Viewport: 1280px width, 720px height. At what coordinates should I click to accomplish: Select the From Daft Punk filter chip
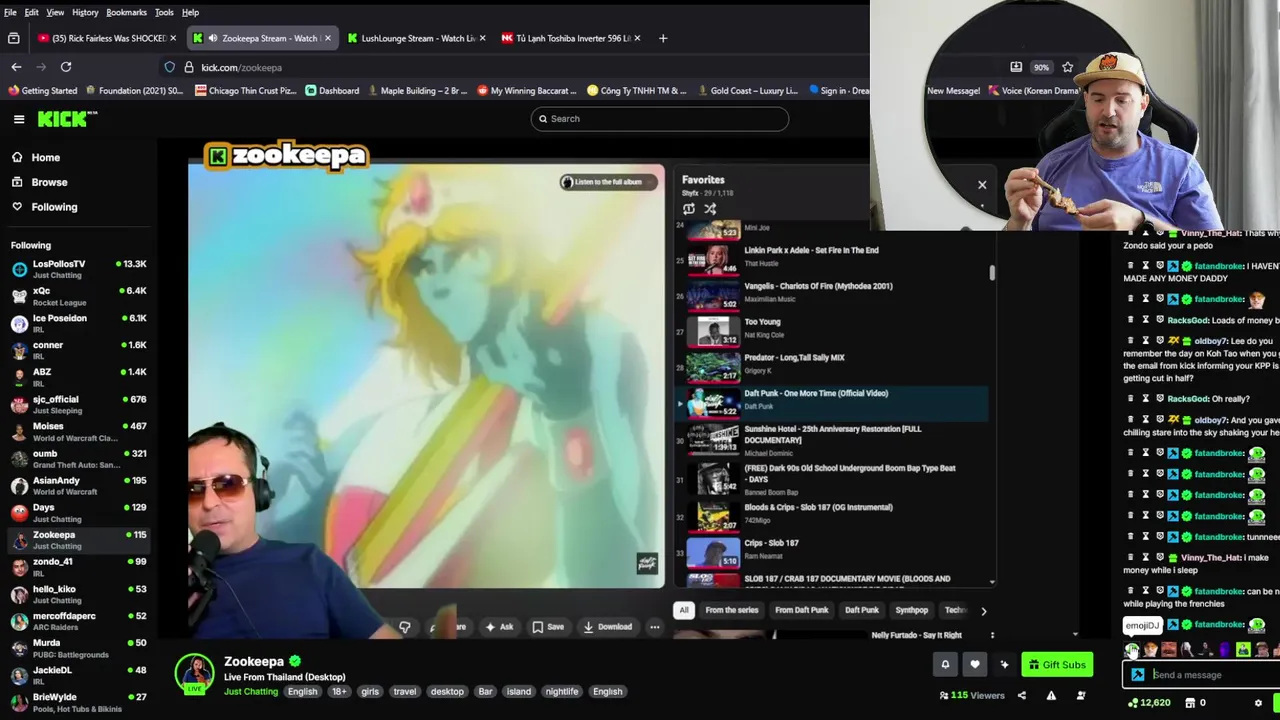click(801, 610)
